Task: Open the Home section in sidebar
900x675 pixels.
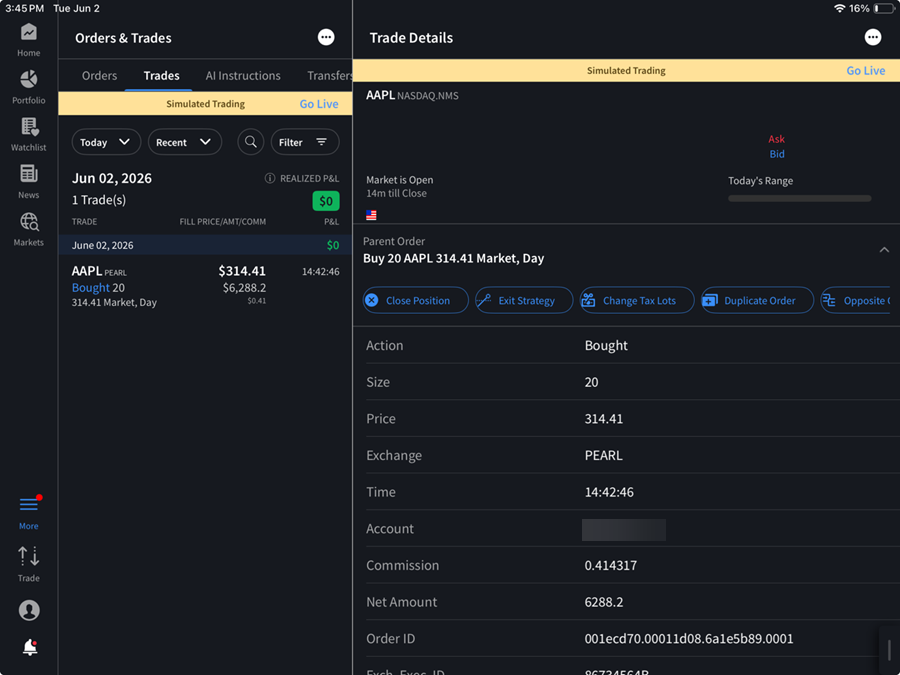Action: click(29, 40)
